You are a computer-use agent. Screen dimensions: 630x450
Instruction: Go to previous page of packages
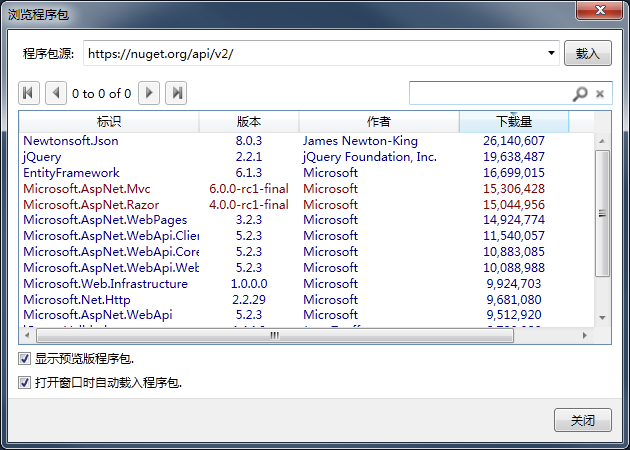tap(56, 93)
